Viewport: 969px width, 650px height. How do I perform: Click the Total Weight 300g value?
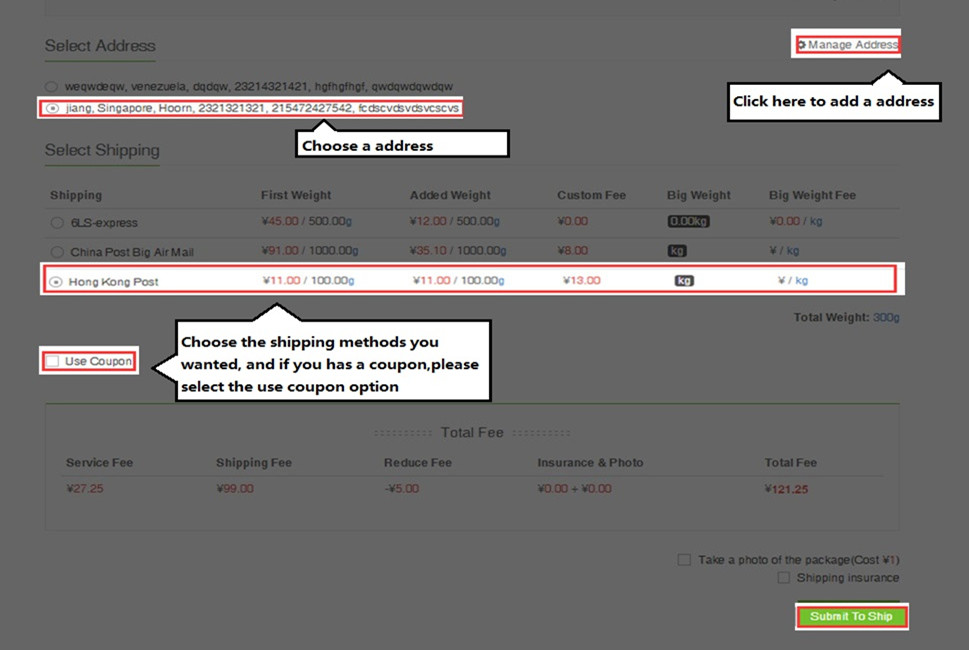coord(887,318)
